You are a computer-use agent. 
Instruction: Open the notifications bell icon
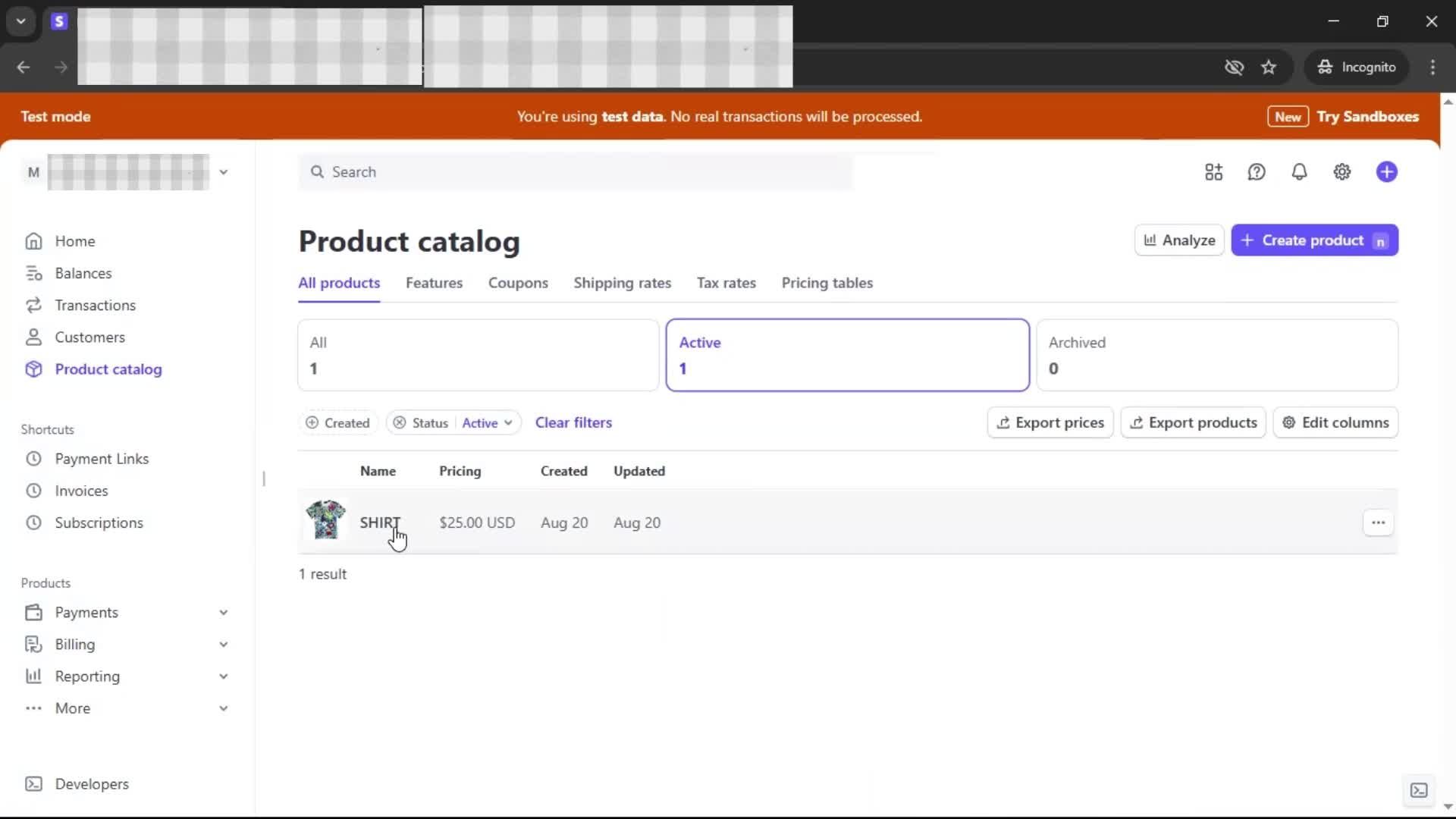coord(1299,172)
